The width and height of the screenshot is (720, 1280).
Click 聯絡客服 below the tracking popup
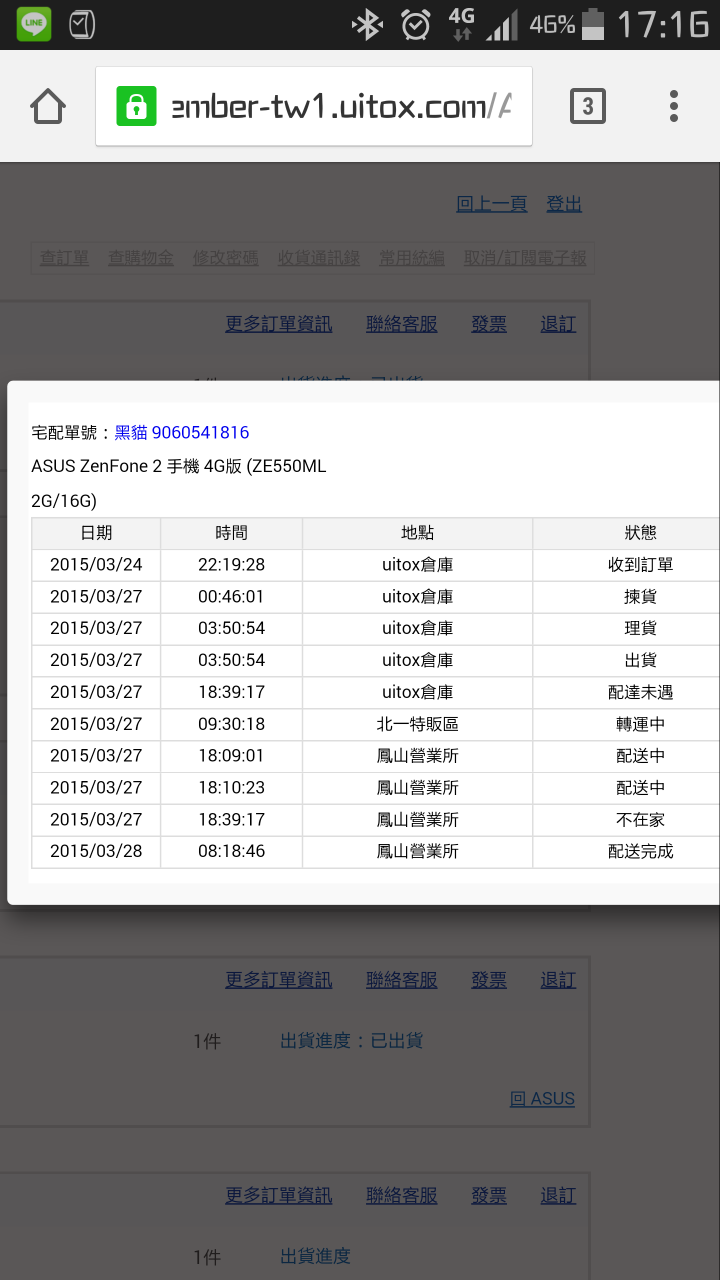coord(402,980)
